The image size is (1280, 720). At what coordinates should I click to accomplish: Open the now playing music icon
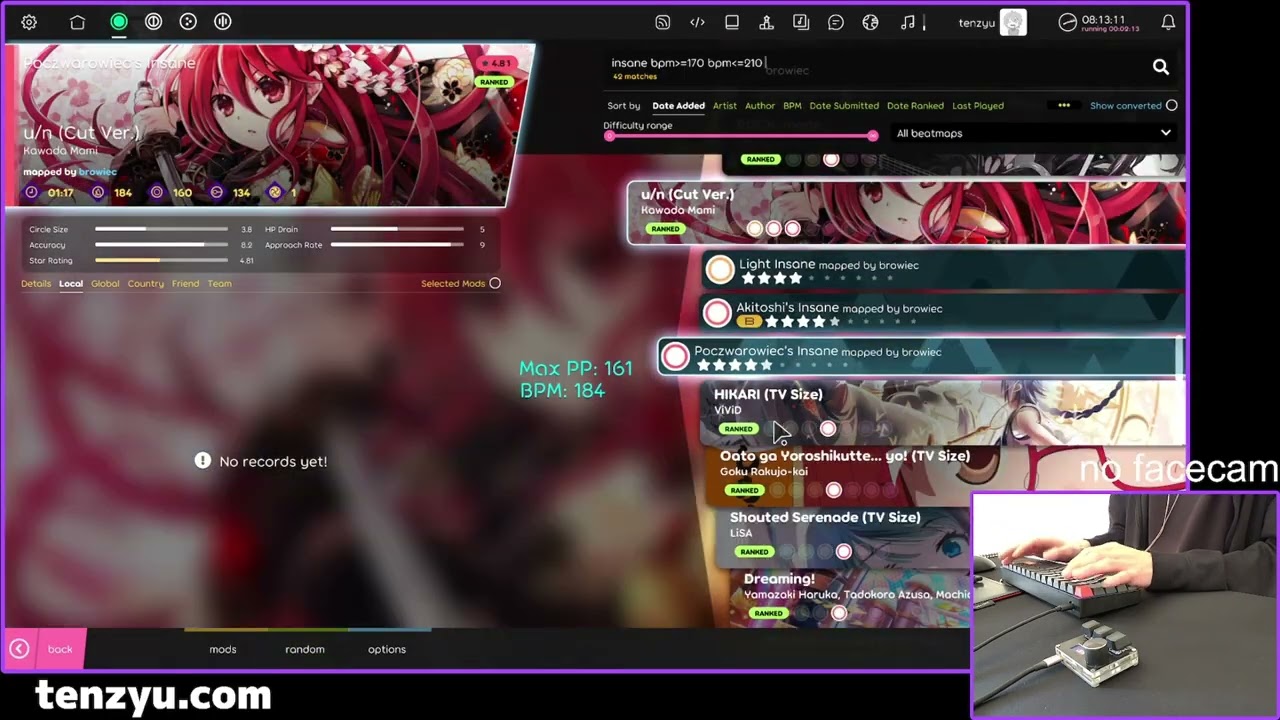[x=907, y=22]
